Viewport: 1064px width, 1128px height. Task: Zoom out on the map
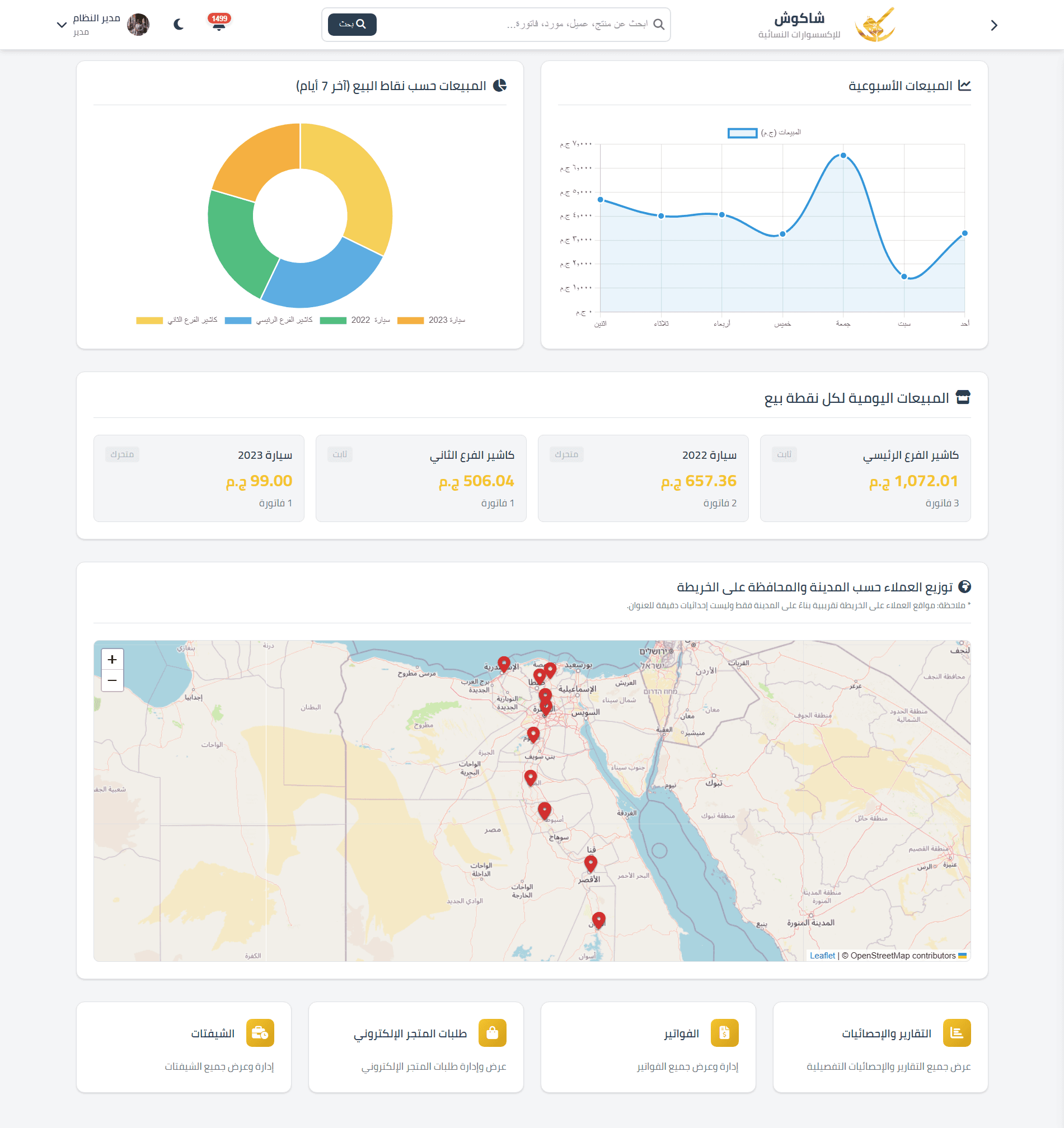[113, 680]
